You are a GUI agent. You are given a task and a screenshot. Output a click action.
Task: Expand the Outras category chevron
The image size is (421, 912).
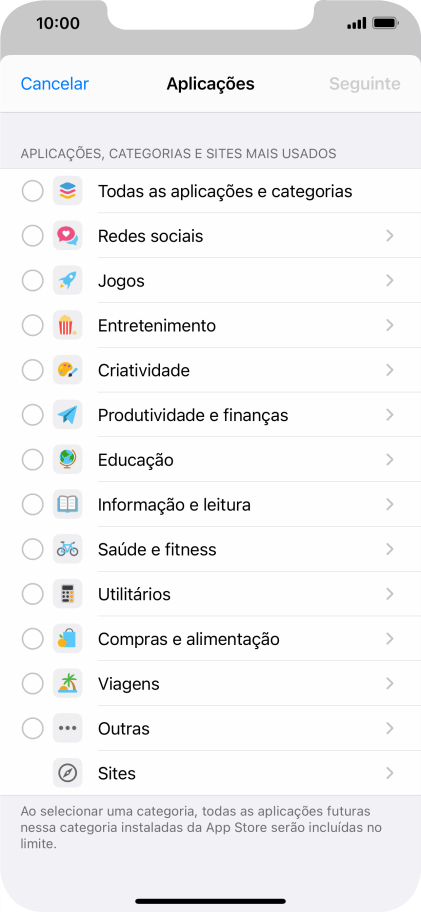click(390, 728)
